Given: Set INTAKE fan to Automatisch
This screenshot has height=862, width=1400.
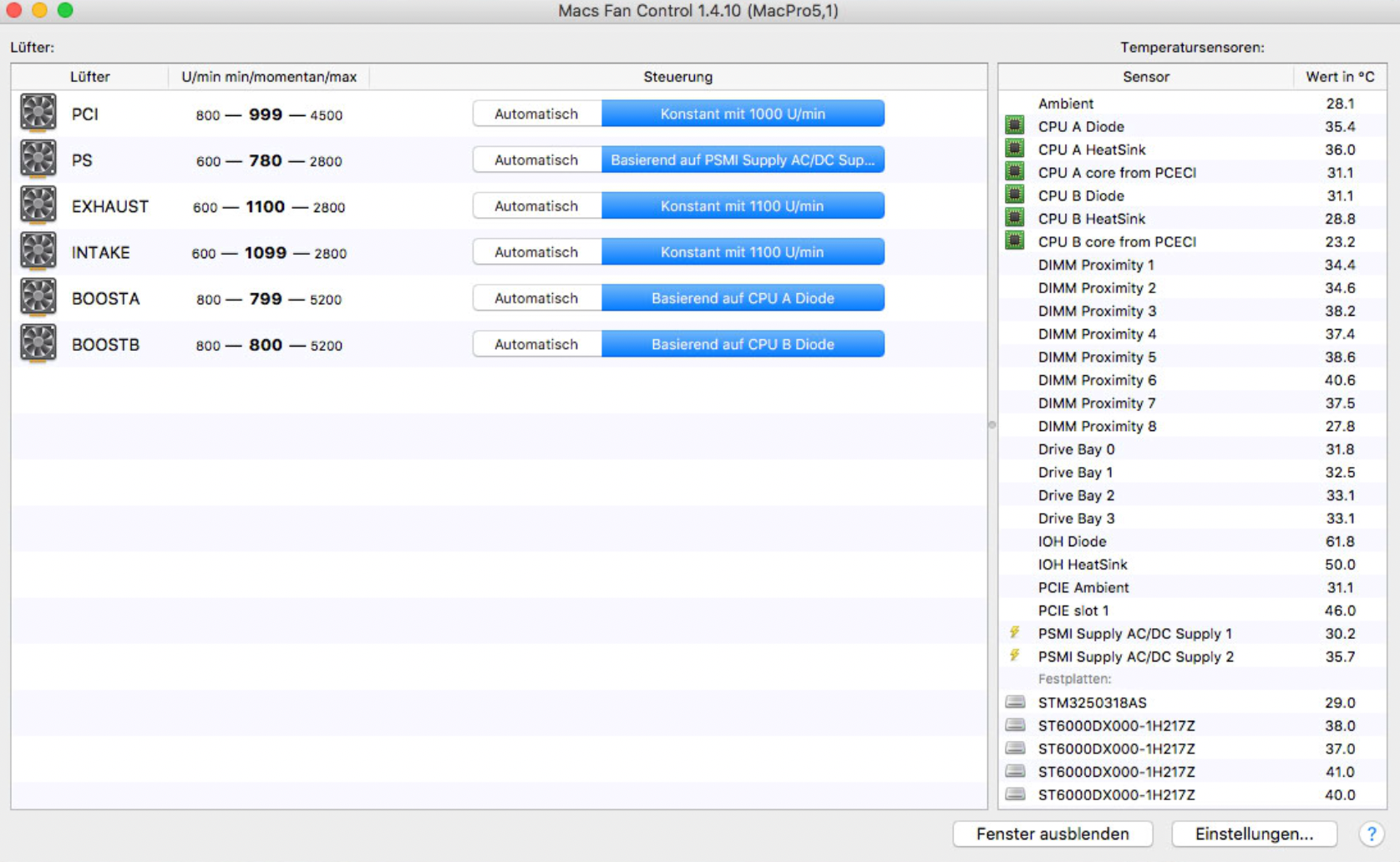Looking at the screenshot, I should click(537, 251).
